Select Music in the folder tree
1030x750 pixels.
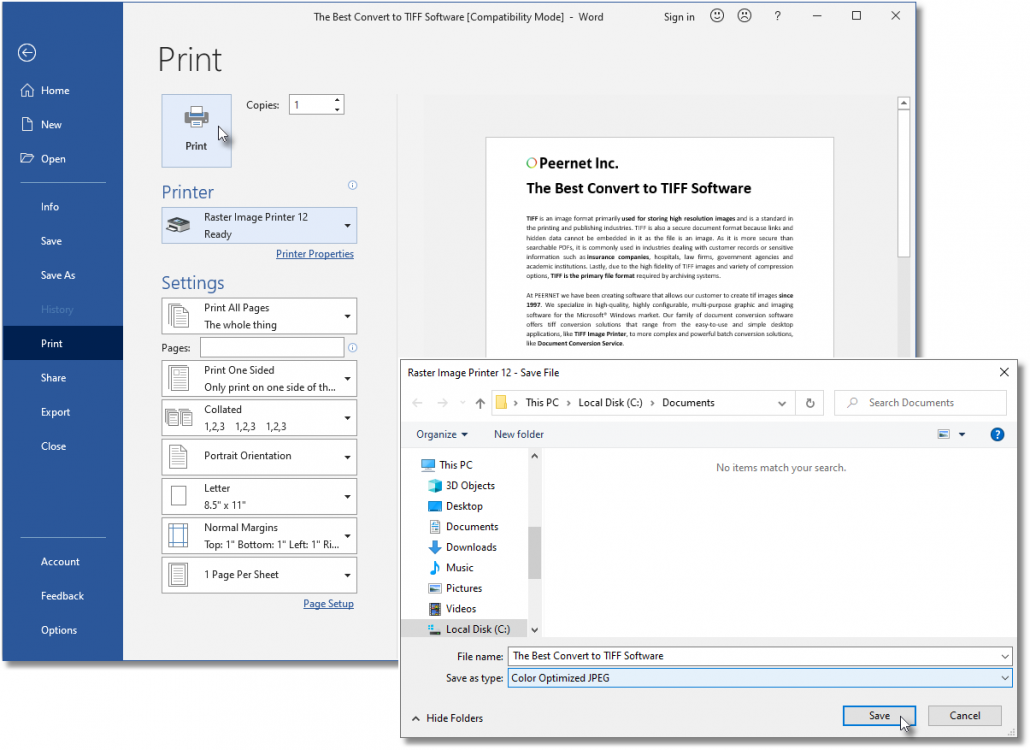(x=451, y=567)
